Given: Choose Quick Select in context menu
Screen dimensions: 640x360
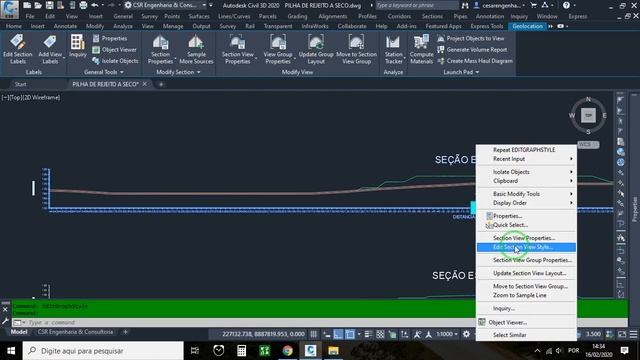Looking at the screenshot, I should click(x=526, y=225).
